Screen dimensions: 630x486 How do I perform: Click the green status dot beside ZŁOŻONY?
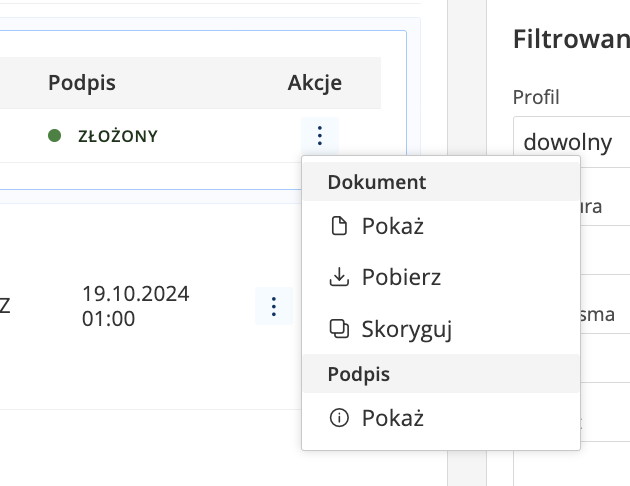[54, 136]
